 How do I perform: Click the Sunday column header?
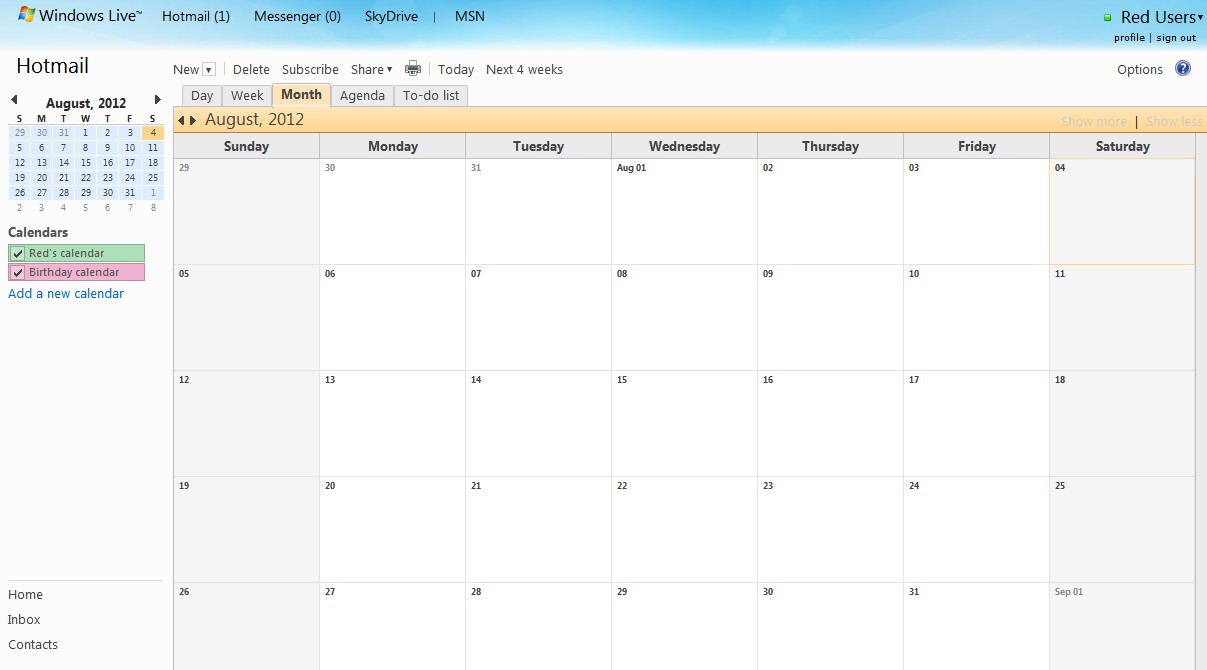tap(246, 146)
